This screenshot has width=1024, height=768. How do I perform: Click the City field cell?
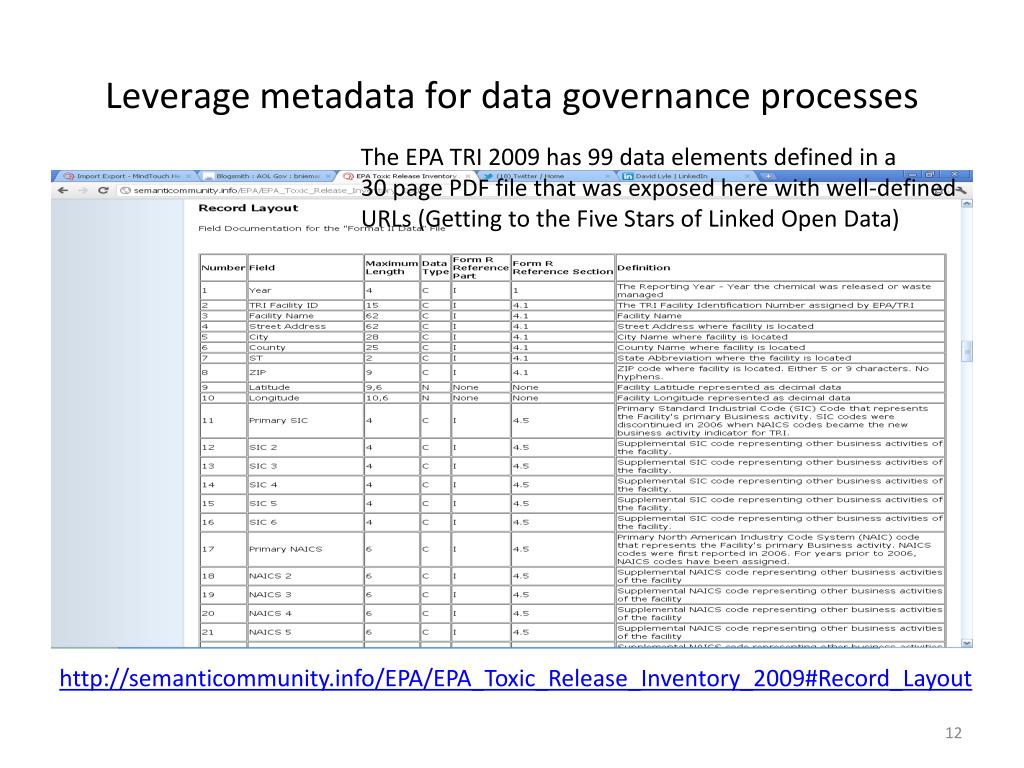coord(305,337)
